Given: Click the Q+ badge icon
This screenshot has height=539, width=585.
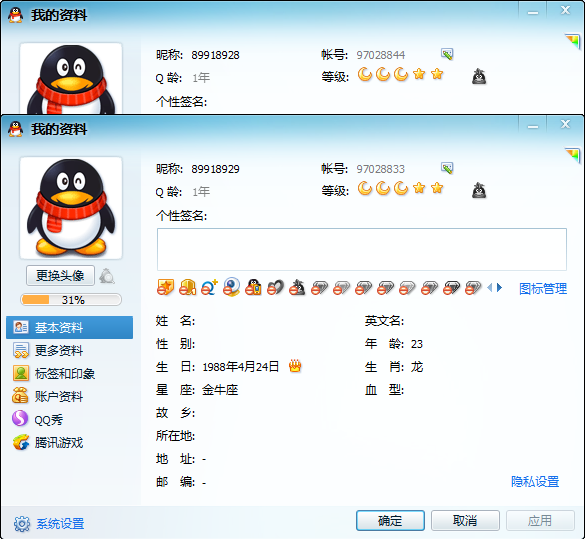Looking at the screenshot, I should [209, 288].
